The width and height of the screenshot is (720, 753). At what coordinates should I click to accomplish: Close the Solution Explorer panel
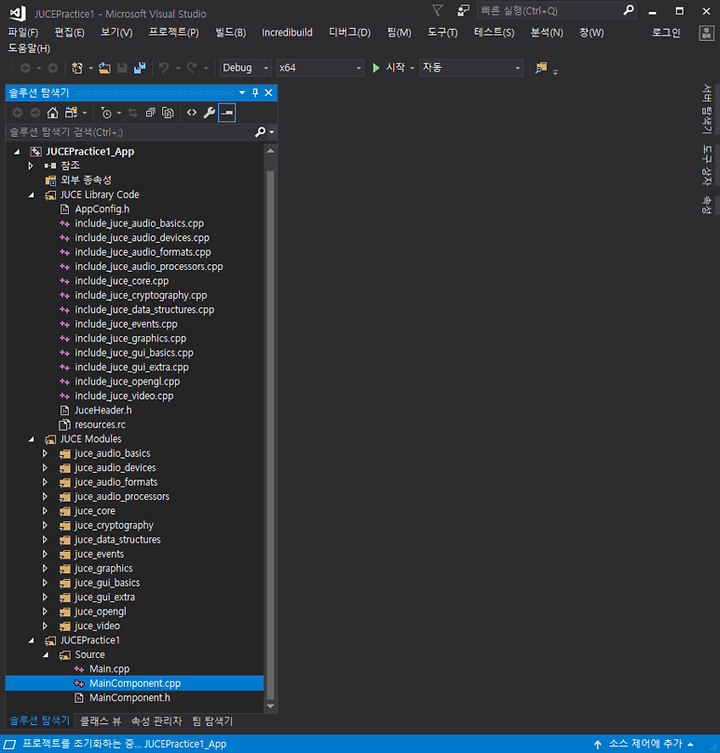click(268, 93)
